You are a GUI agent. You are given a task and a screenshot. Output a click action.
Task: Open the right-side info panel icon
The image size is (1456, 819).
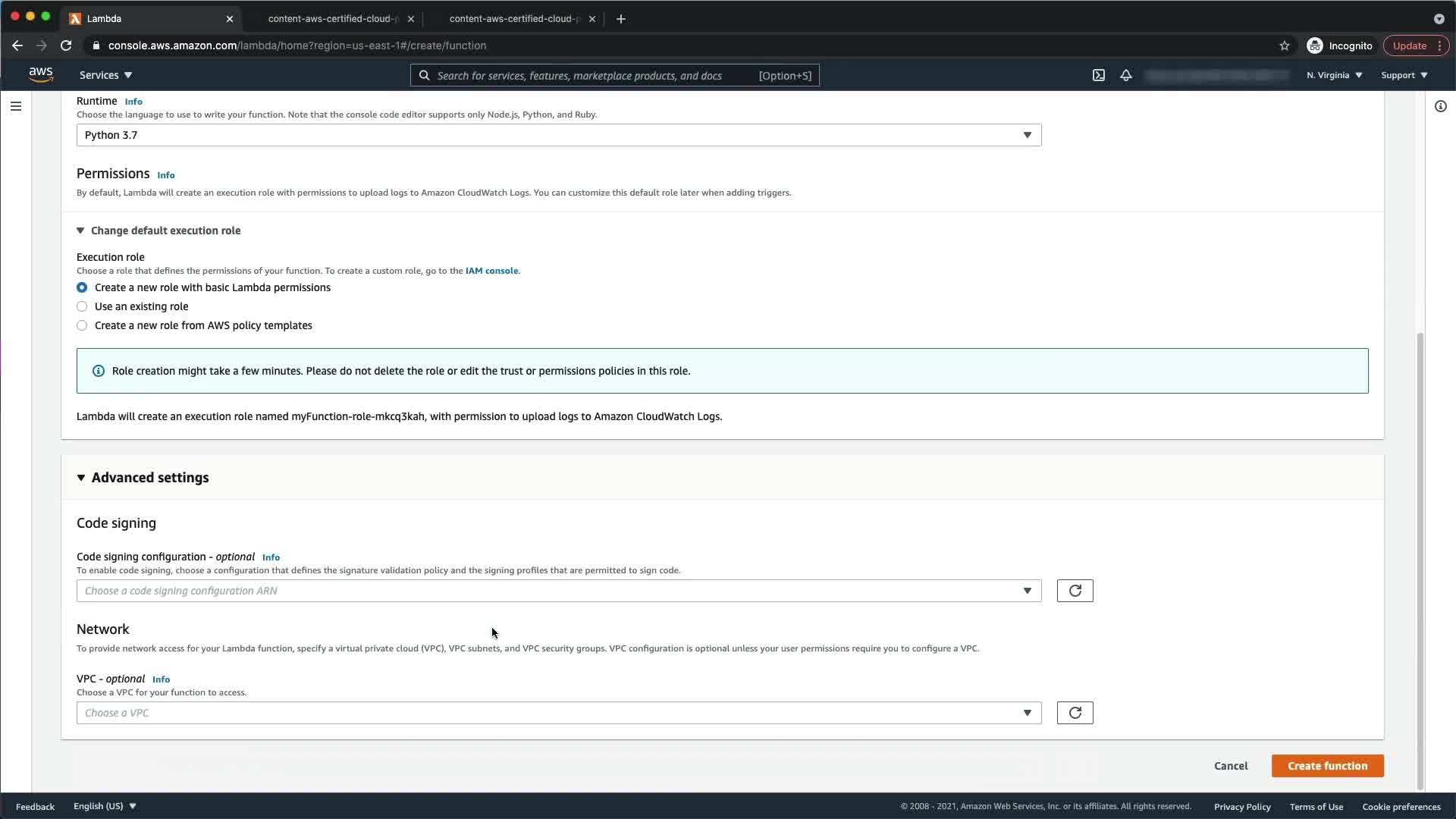tap(1440, 106)
